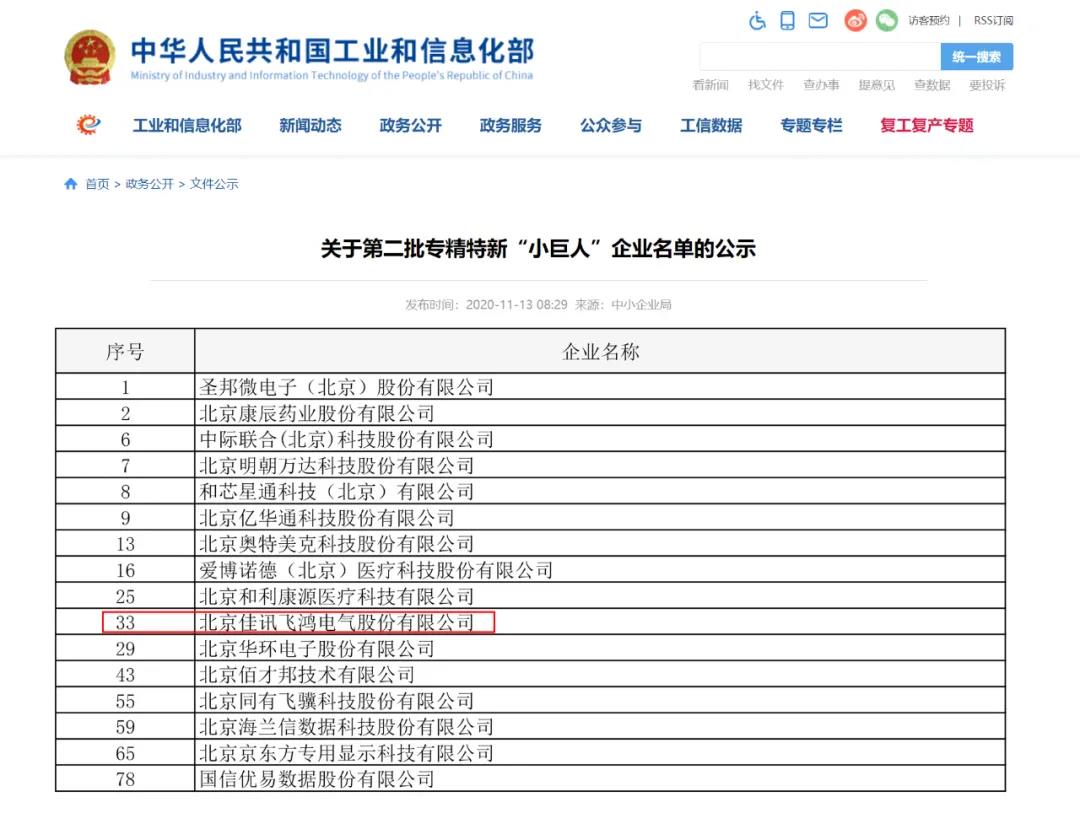1080x840 pixels.
Task: Click the red swirl icon in navigation bar
Action: pyautogui.click(x=89, y=125)
